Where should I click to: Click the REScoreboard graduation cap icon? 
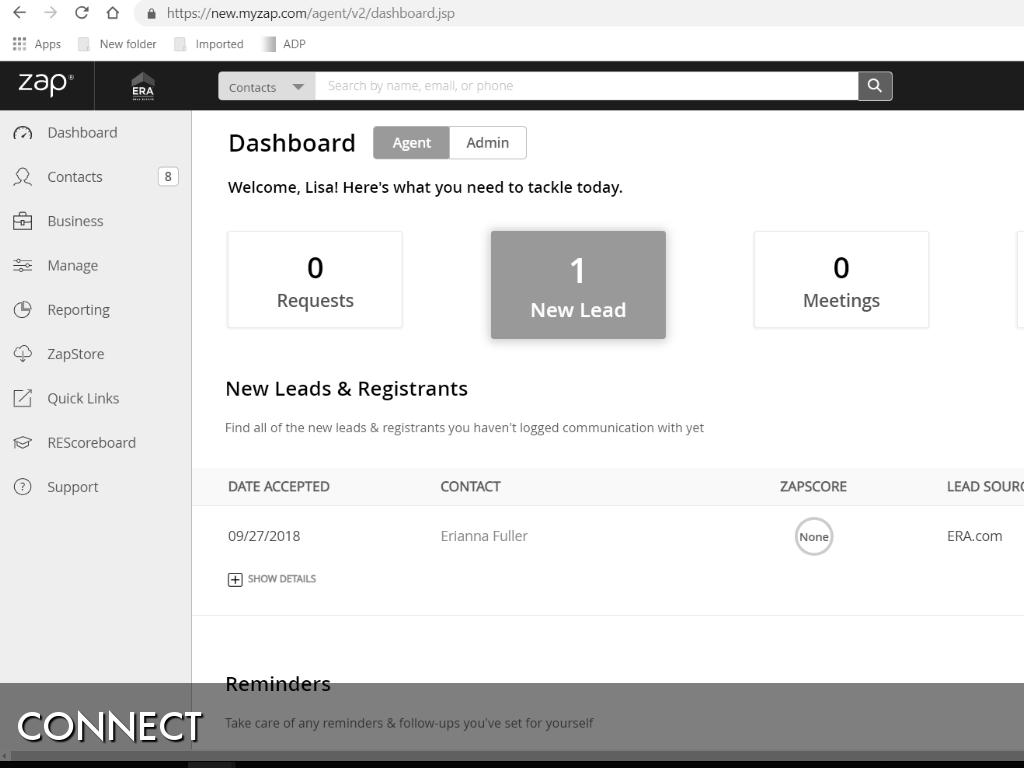[x=22, y=443]
